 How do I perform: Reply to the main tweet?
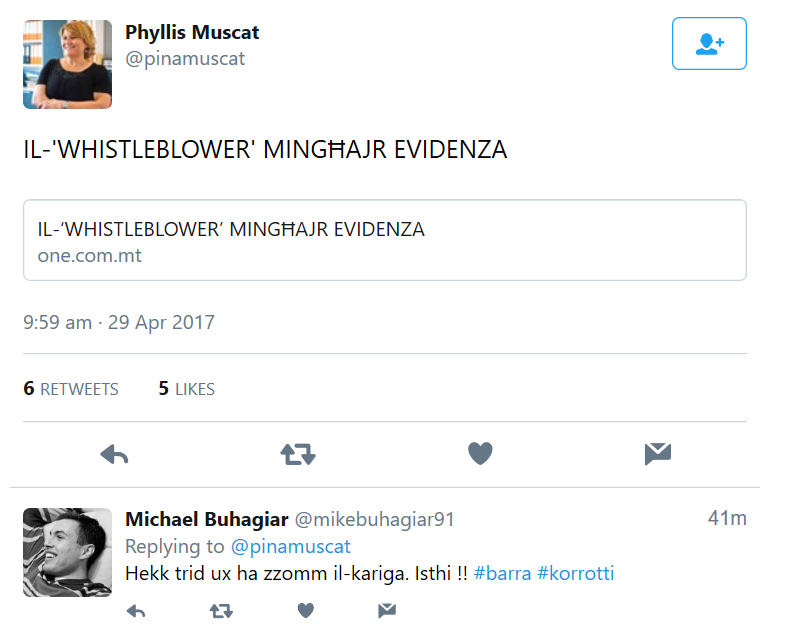(x=115, y=454)
